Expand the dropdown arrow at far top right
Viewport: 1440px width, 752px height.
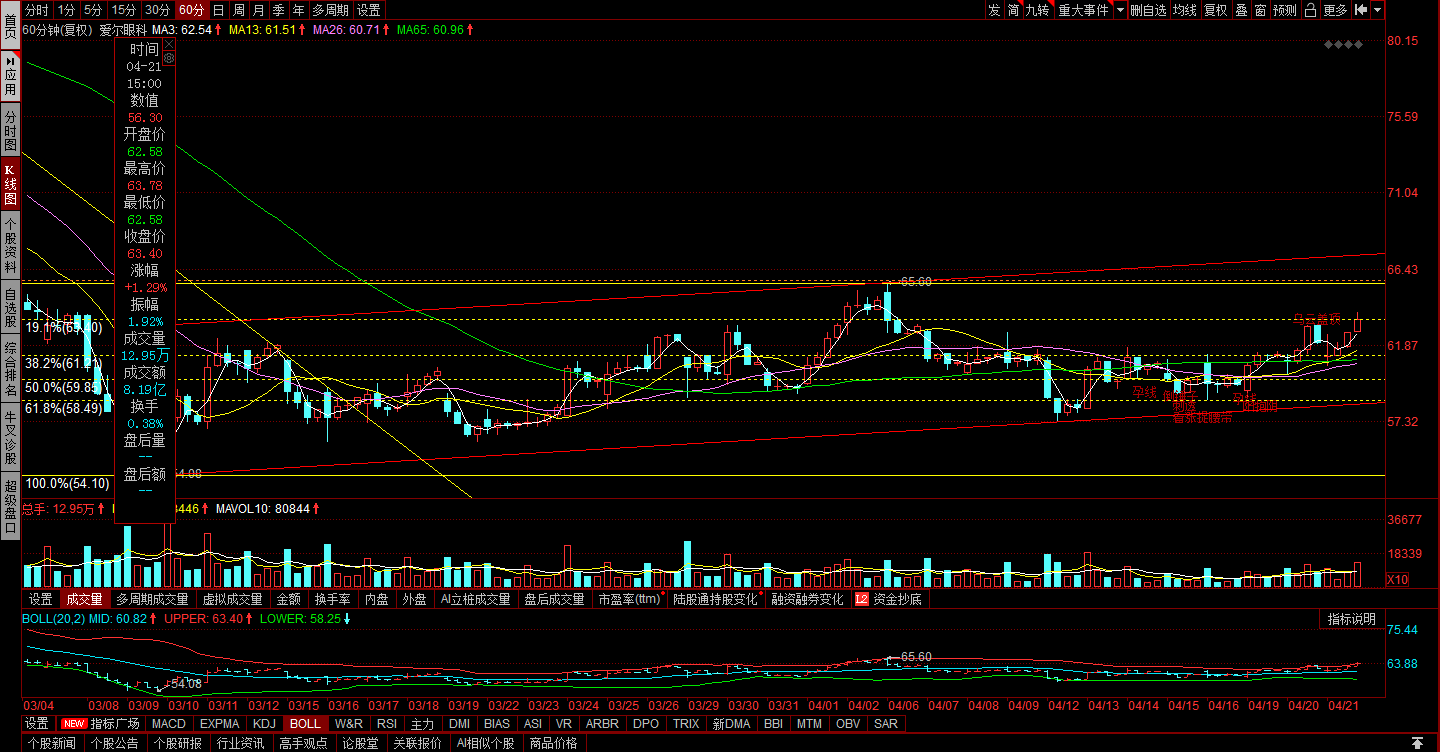(x=1378, y=10)
